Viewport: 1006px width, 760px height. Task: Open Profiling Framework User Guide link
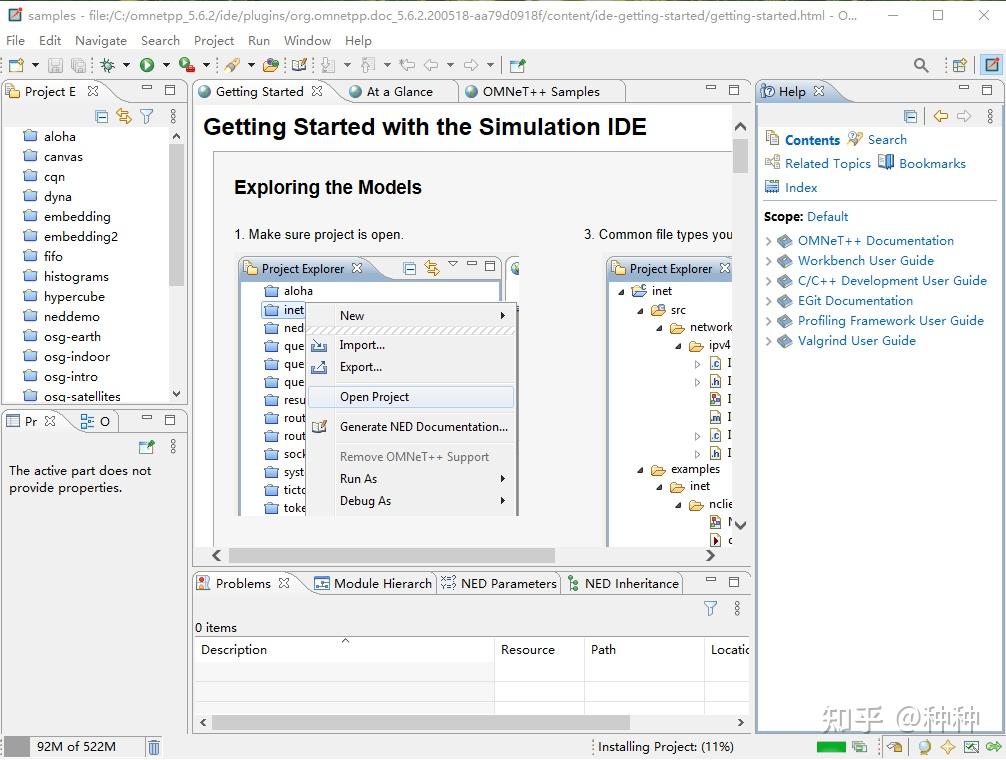point(891,321)
